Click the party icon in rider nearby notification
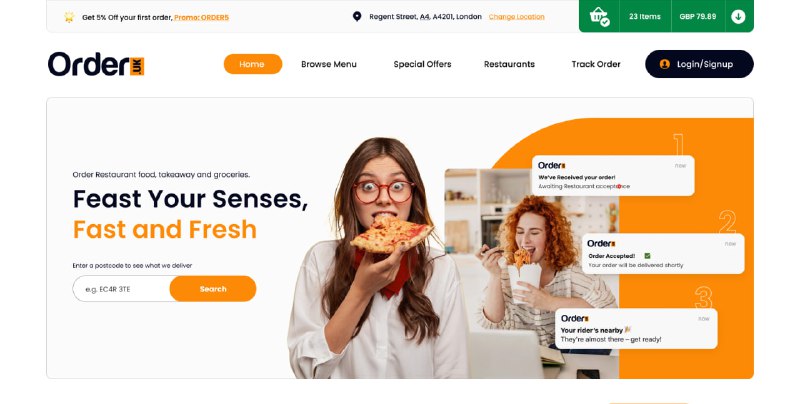This screenshot has height=404, width=800. [628, 330]
